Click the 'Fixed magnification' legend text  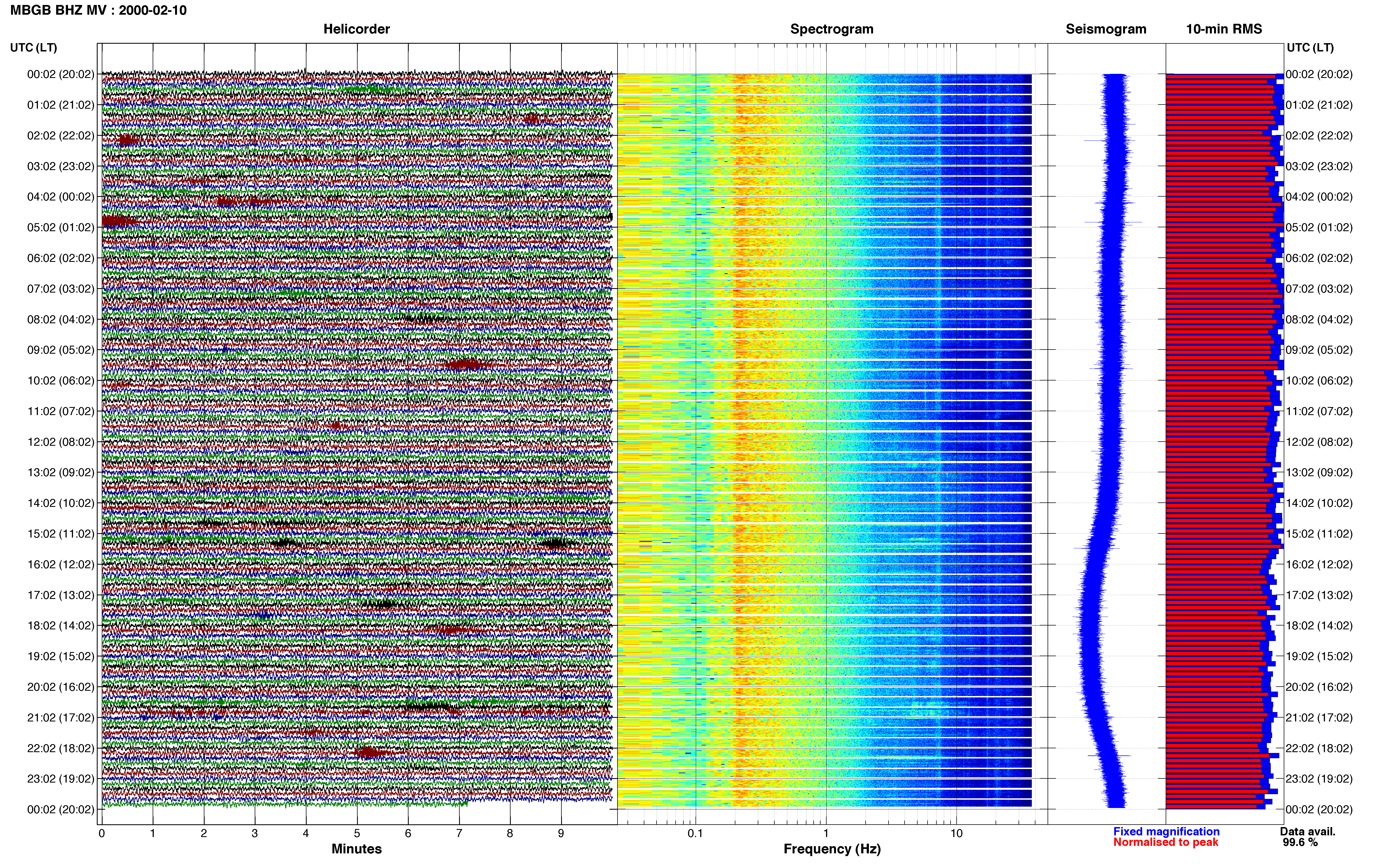pyautogui.click(x=1166, y=831)
